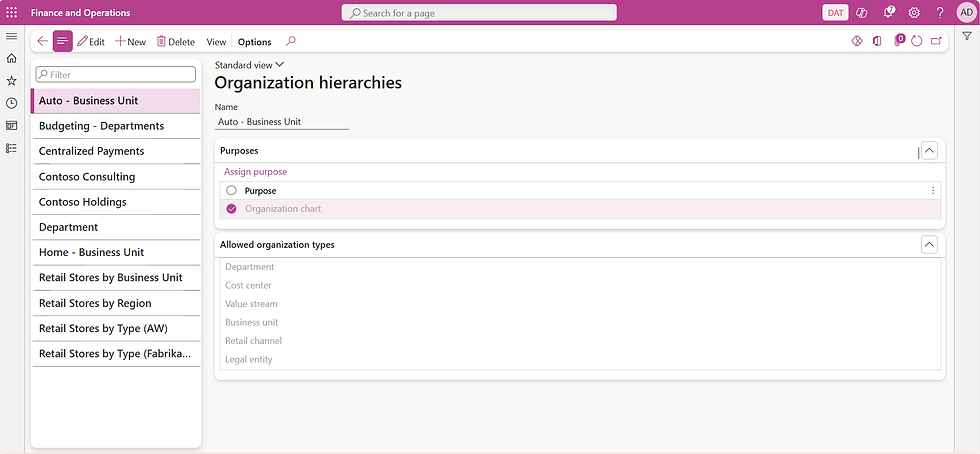This screenshot has width=980, height=454.
Task: Click the Refresh page icon
Action: click(916, 42)
